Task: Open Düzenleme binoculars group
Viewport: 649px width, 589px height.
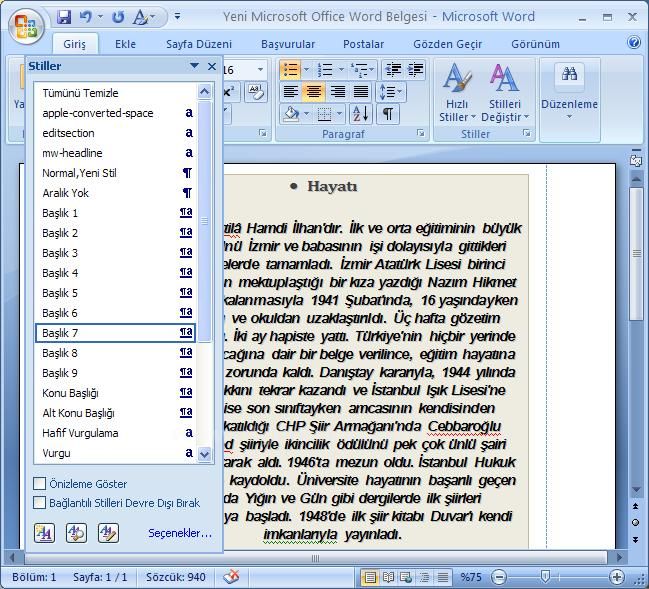Action: coord(569,92)
